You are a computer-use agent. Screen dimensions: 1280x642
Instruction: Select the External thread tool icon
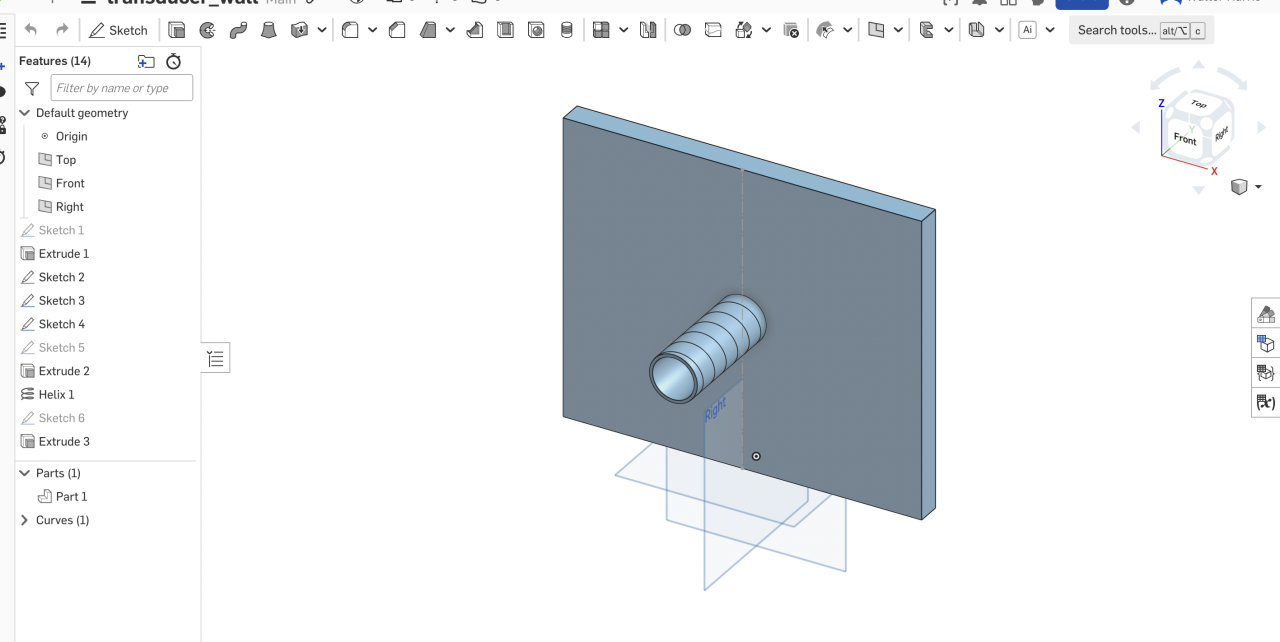point(566,30)
